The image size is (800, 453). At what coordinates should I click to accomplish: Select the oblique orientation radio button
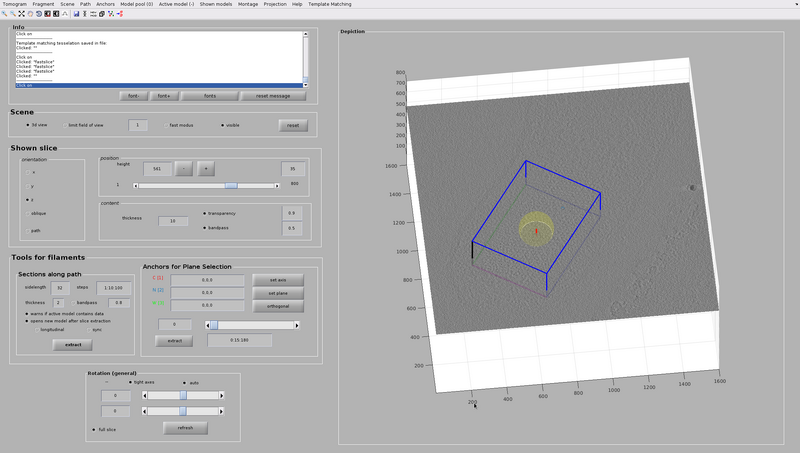27,213
